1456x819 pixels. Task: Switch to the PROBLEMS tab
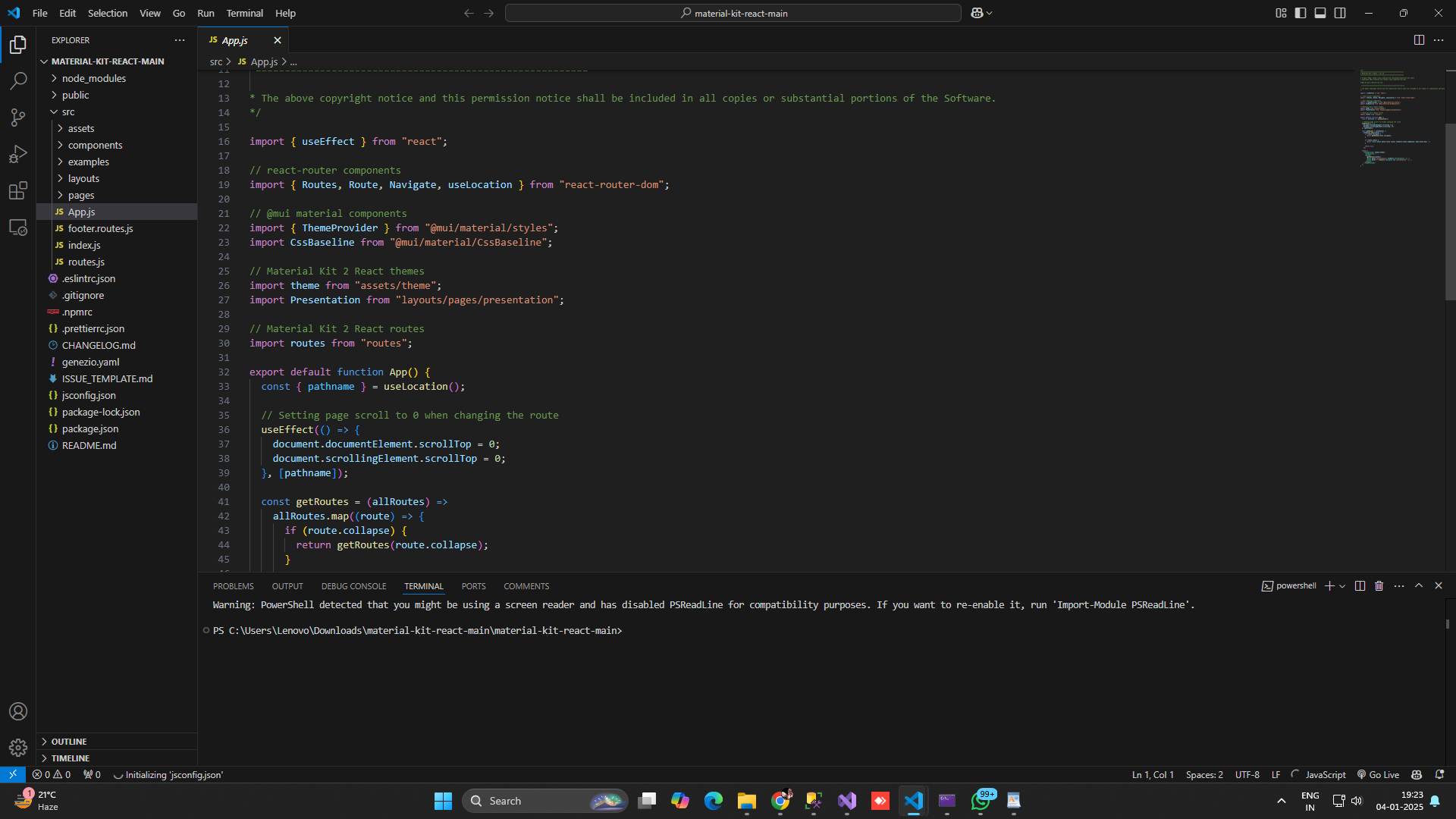233,586
